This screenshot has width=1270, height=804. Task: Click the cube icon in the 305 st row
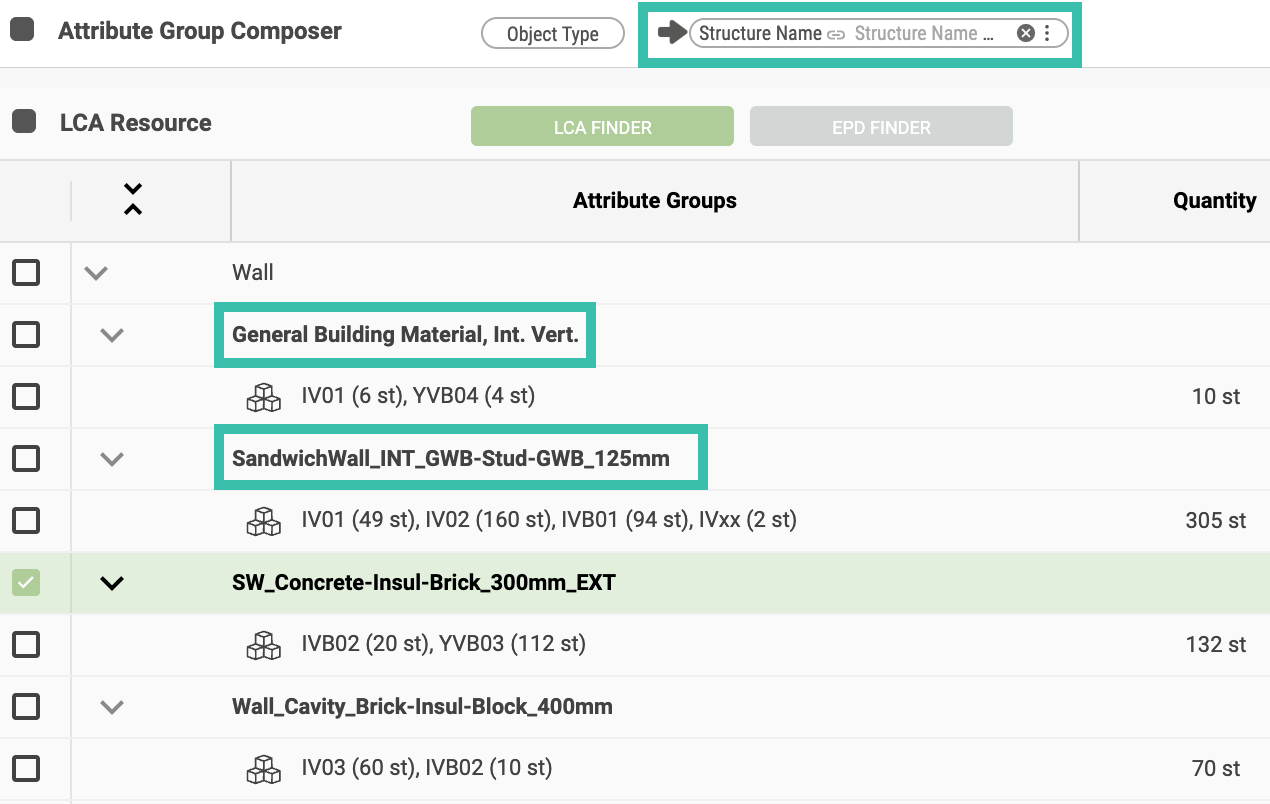[264, 521]
